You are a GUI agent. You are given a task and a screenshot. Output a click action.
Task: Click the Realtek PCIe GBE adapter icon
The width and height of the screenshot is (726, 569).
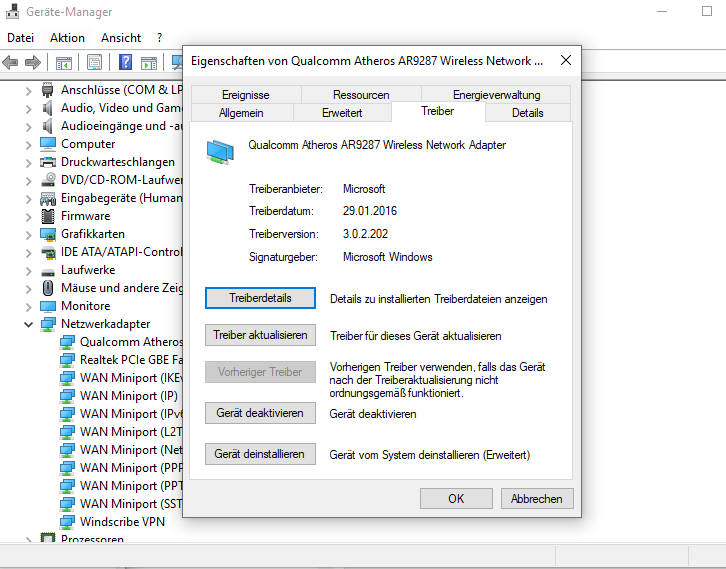point(67,360)
